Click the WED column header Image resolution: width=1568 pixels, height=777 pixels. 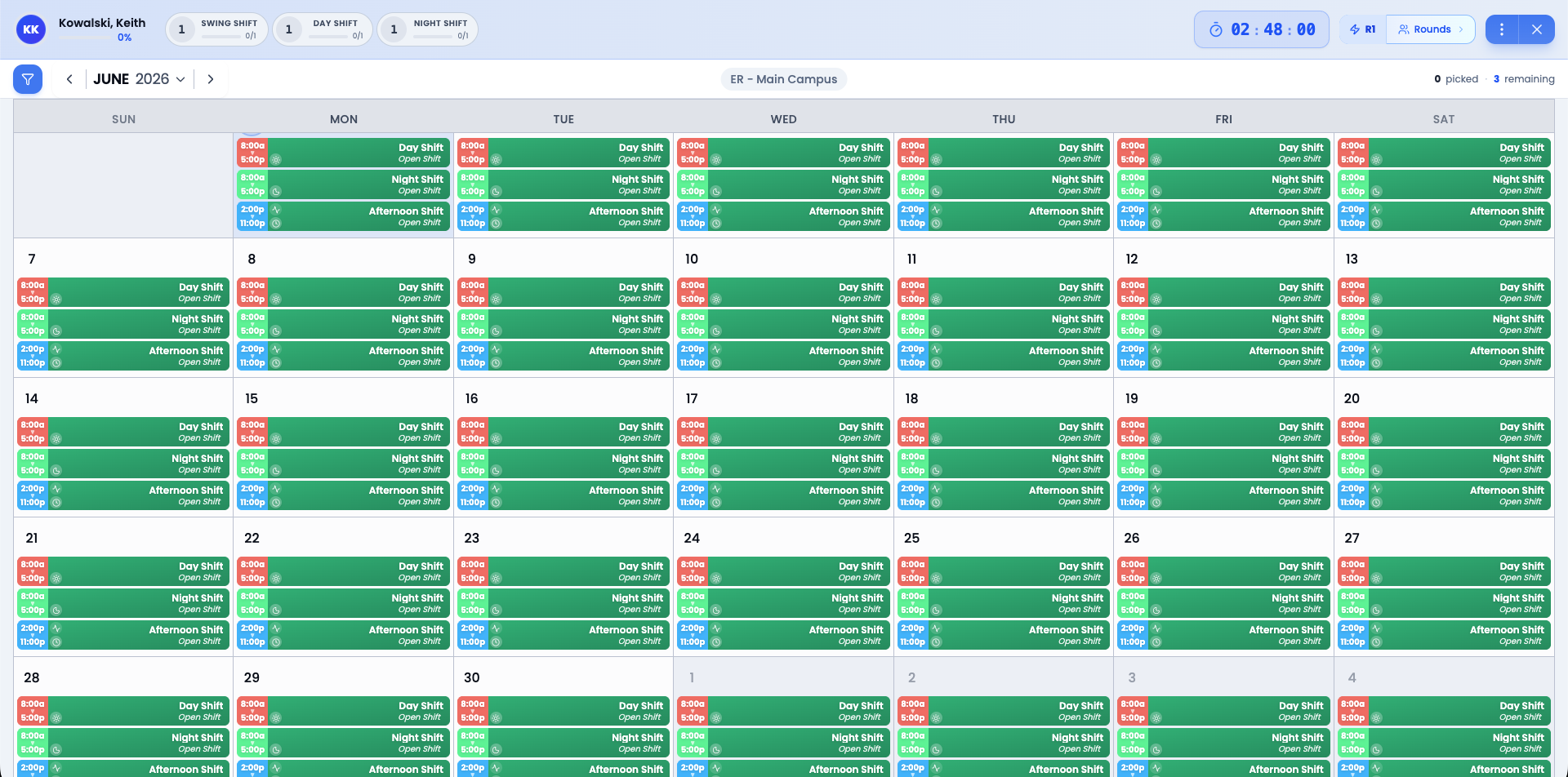pyautogui.click(x=783, y=119)
